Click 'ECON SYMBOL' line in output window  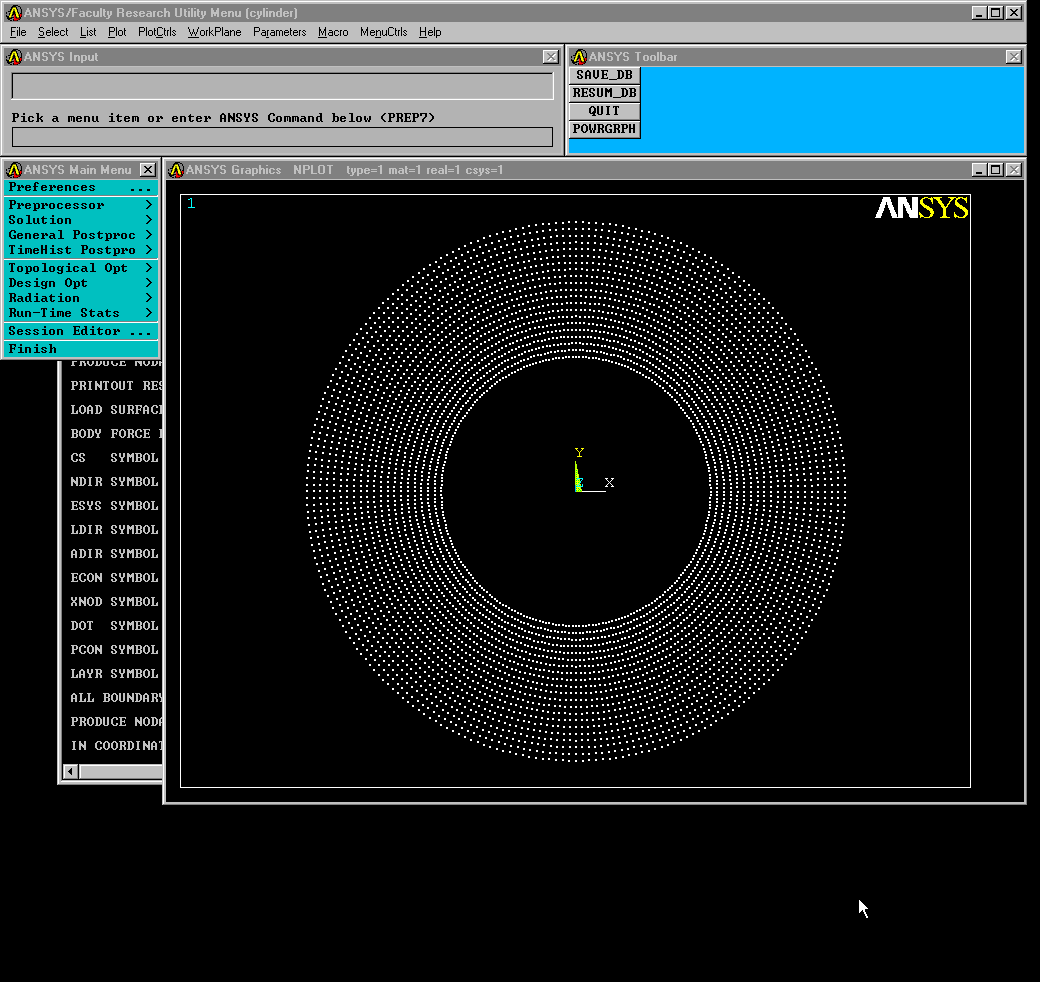point(114,578)
